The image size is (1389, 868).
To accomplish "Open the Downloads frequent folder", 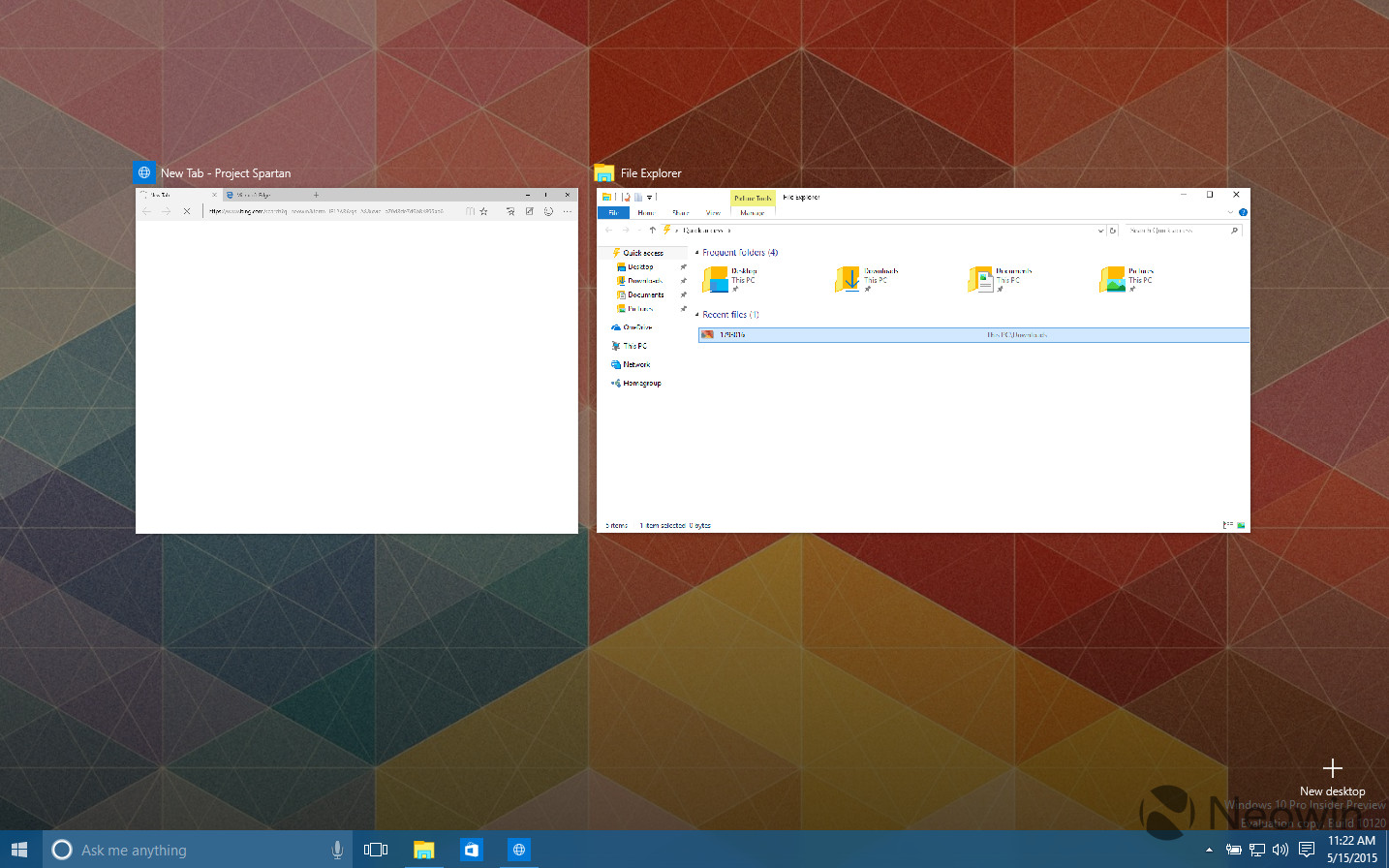I will pos(867,279).
